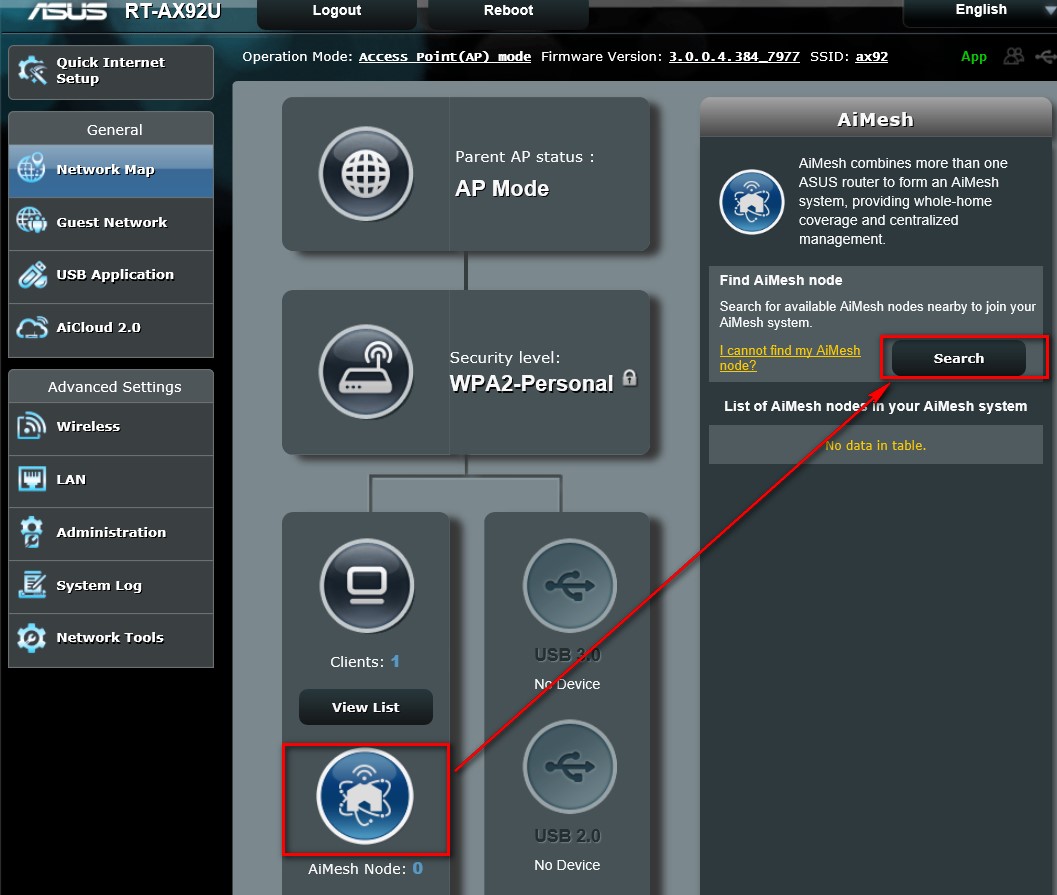Viewport: 1057px width, 895px height.
Task: Click the Advanced Settings section header
Action: (111, 386)
